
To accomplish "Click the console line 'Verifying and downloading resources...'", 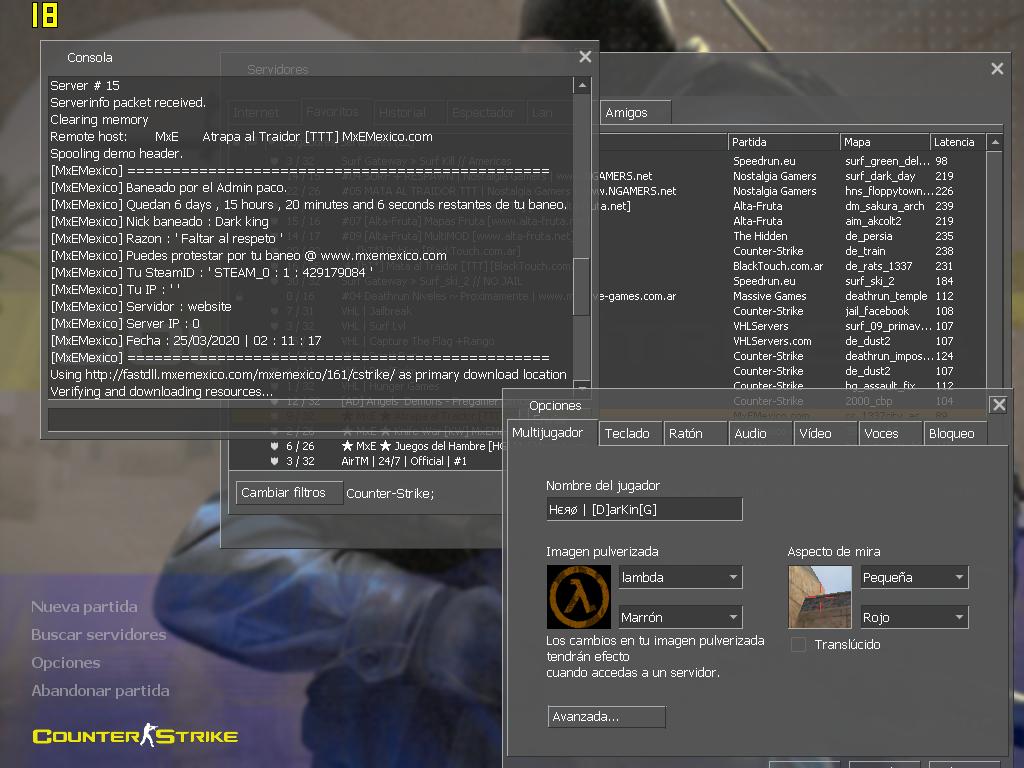I will coord(161,392).
